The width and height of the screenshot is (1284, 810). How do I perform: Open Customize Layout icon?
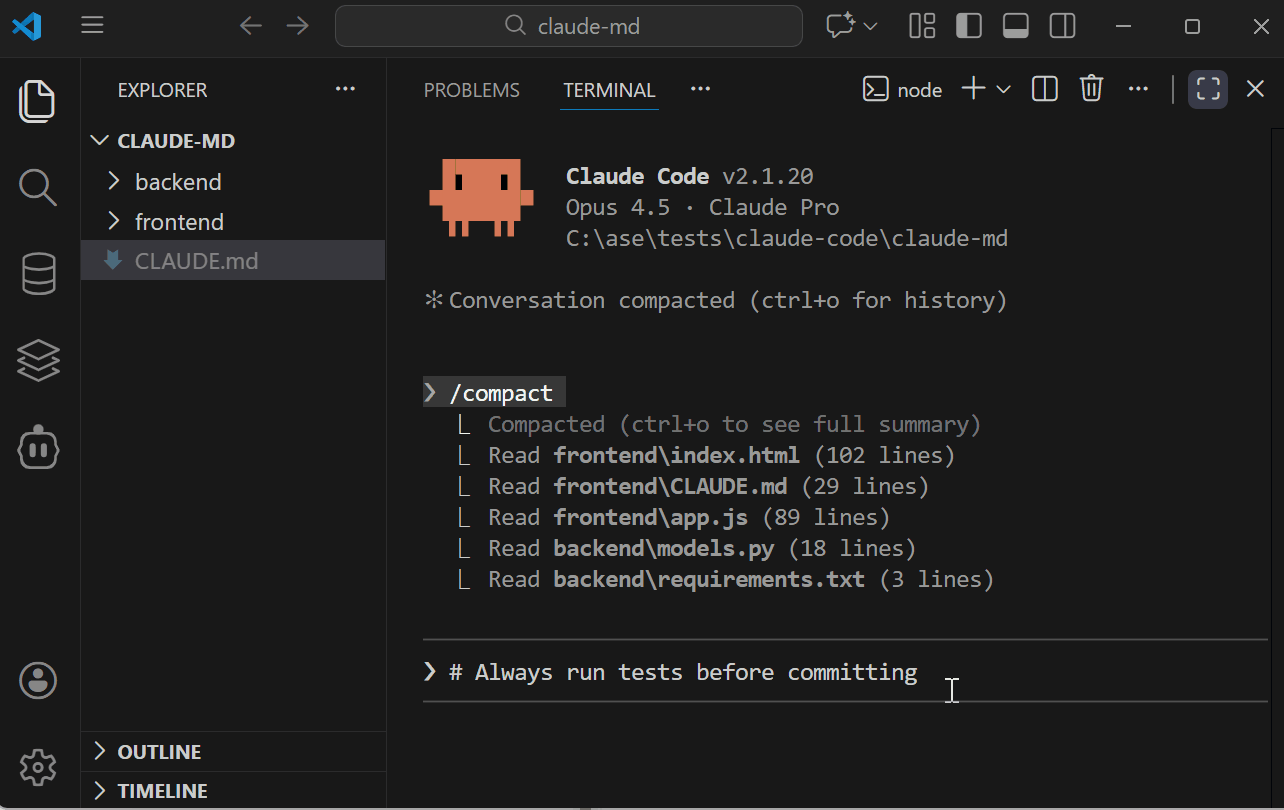pos(922,26)
